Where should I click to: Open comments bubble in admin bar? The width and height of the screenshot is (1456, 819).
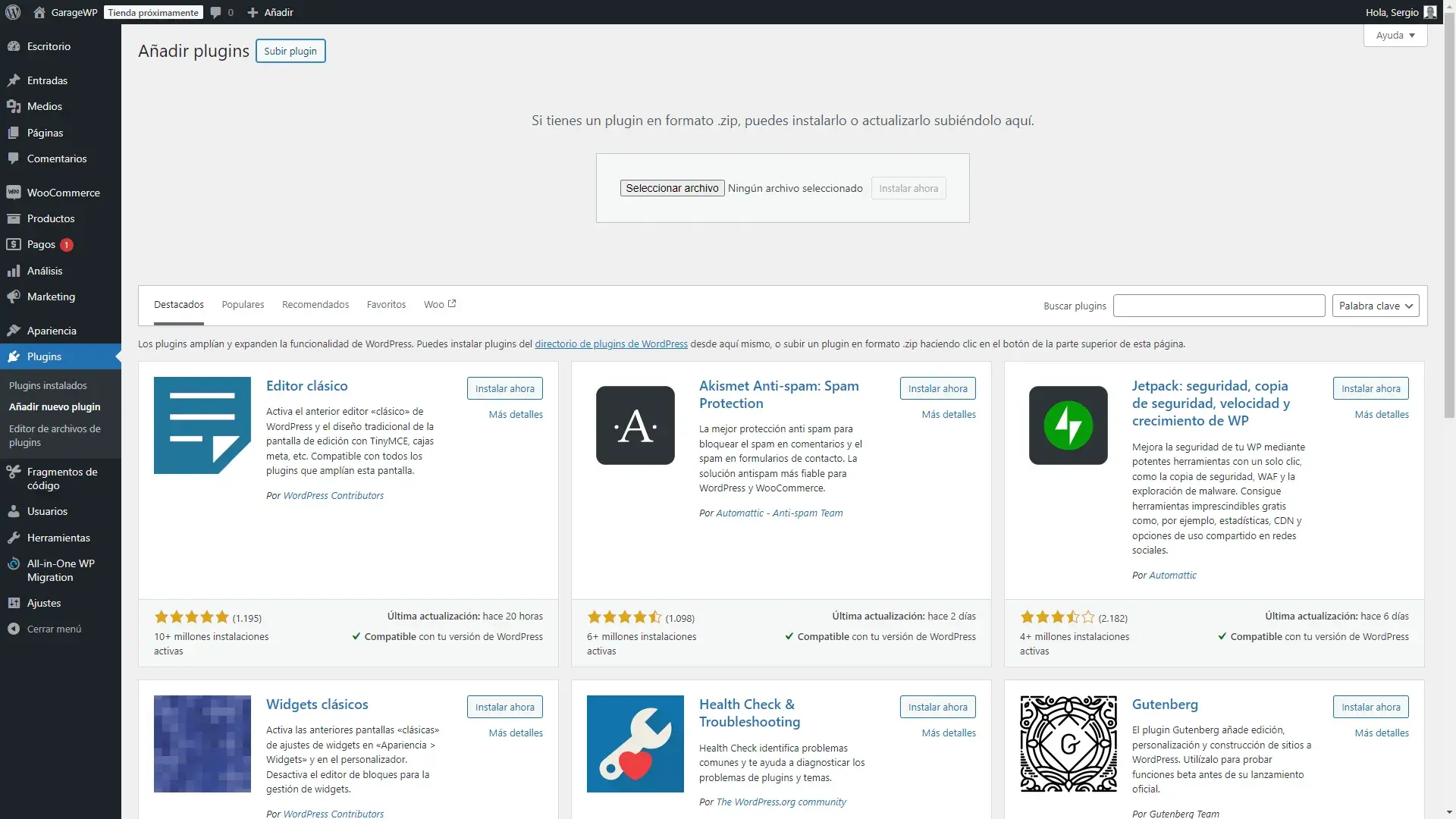click(216, 12)
